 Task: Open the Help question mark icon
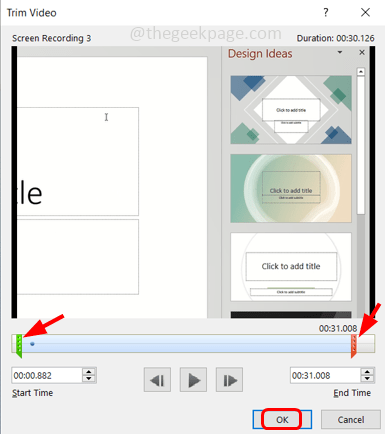[326, 13]
